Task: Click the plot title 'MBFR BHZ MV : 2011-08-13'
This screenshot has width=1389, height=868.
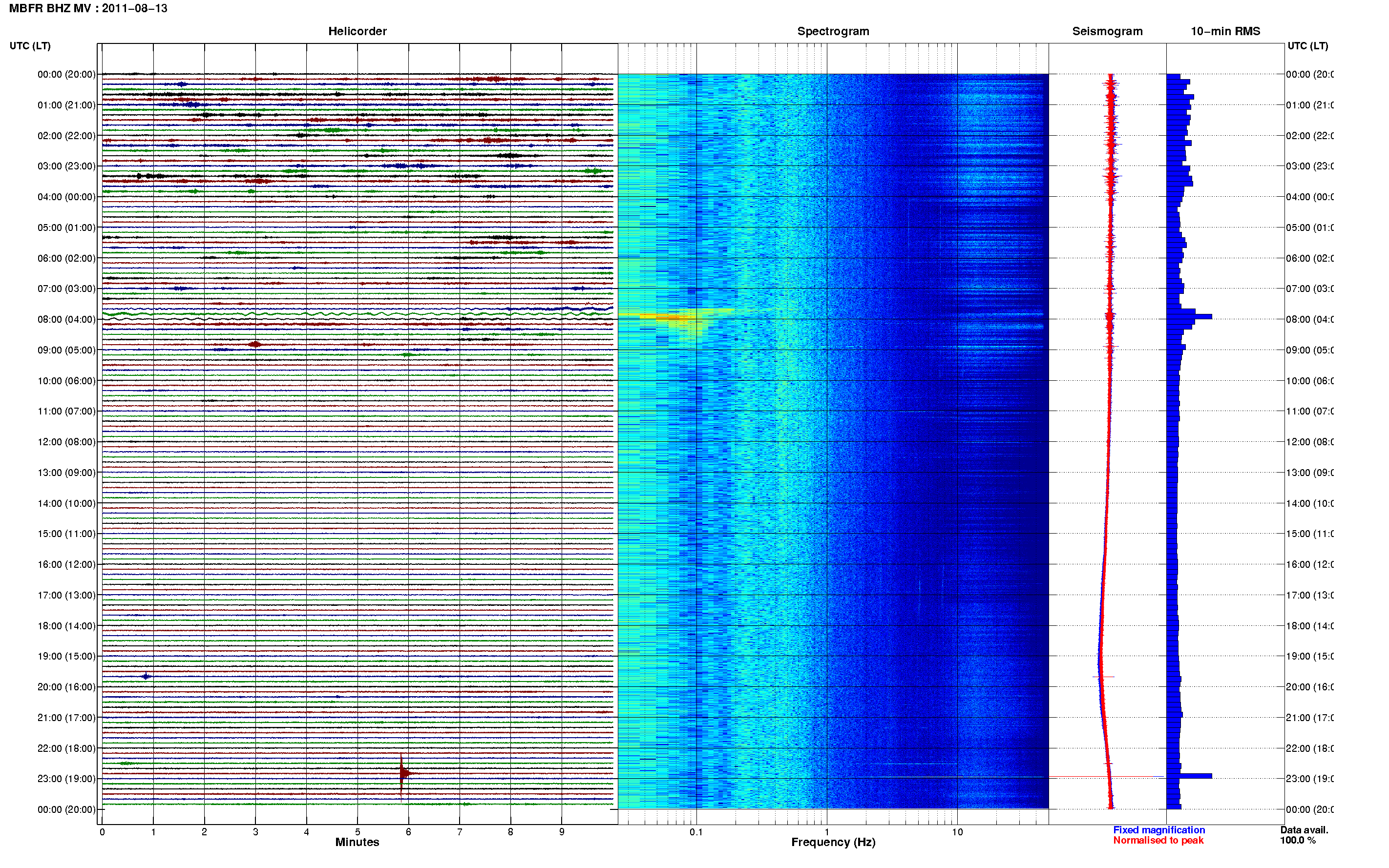Action: [88, 9]
